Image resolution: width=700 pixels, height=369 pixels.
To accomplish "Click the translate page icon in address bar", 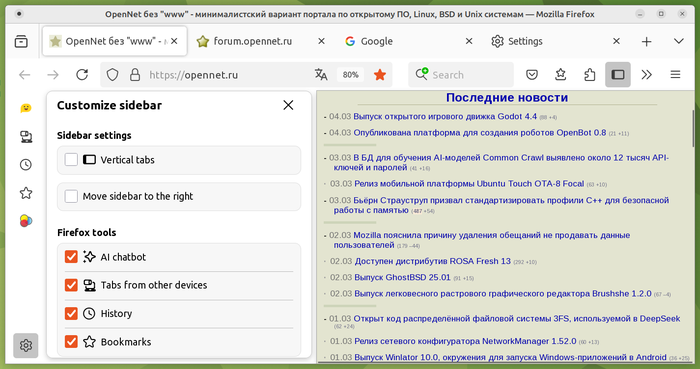I will coord(321,75).
